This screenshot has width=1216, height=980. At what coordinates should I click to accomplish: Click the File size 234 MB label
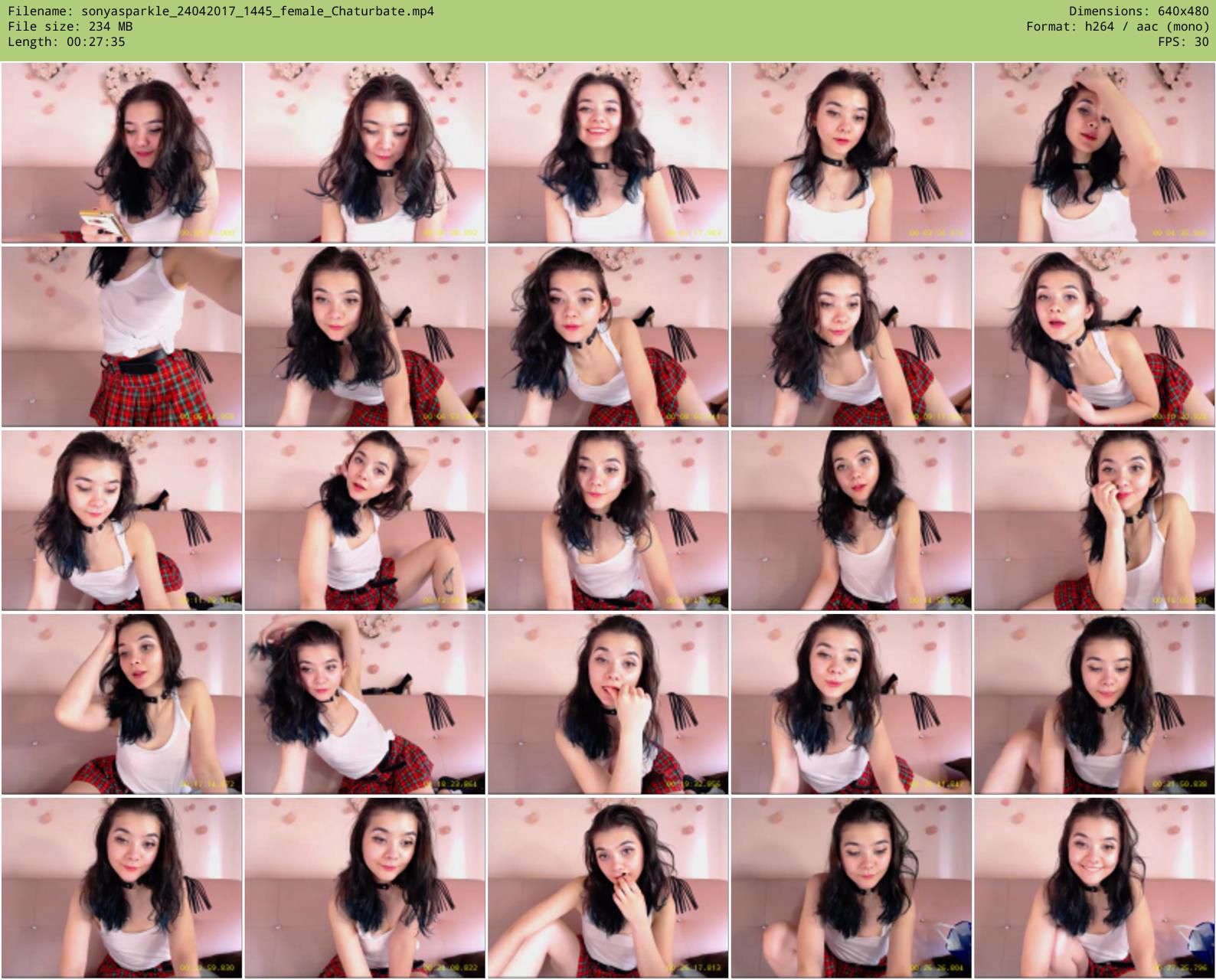coord(70,27)
